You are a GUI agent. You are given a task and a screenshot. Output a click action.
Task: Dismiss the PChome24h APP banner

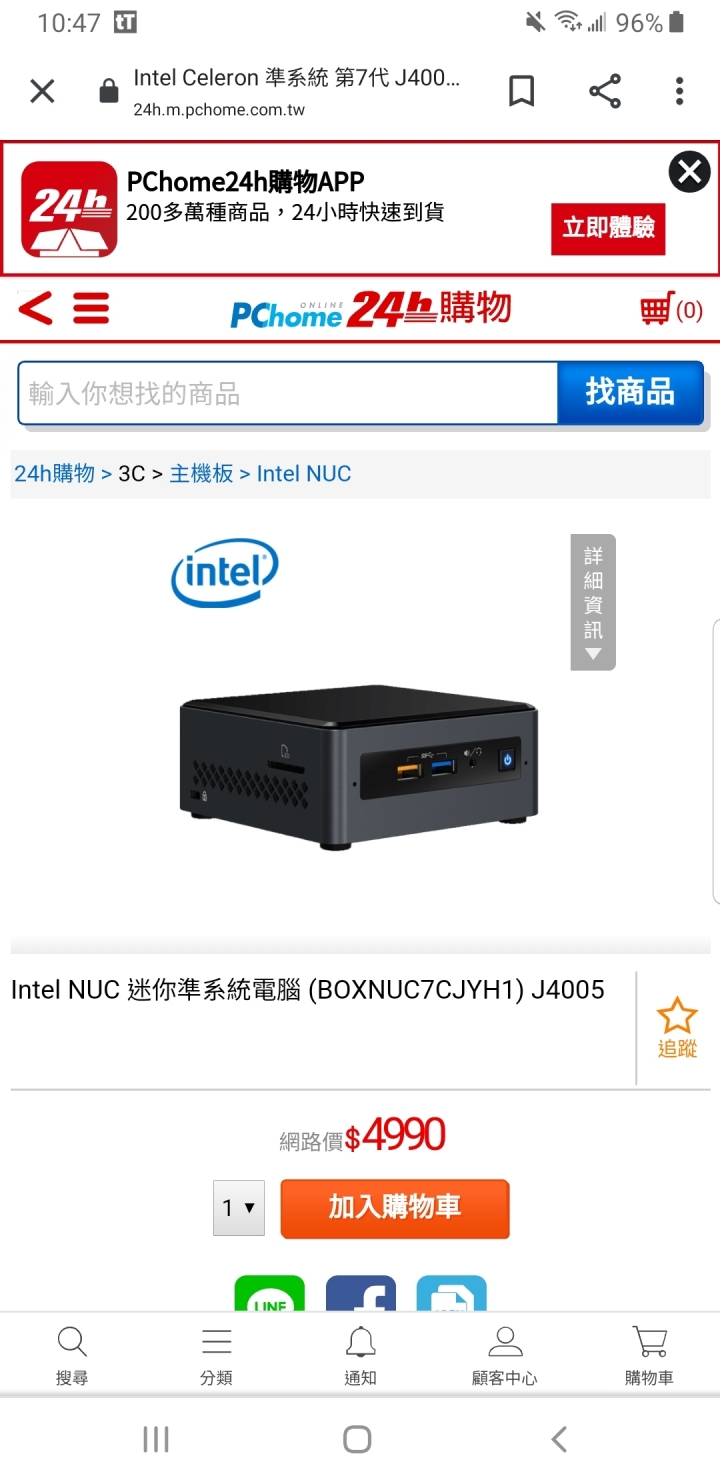pyautogui.click(x=689, y=172)
